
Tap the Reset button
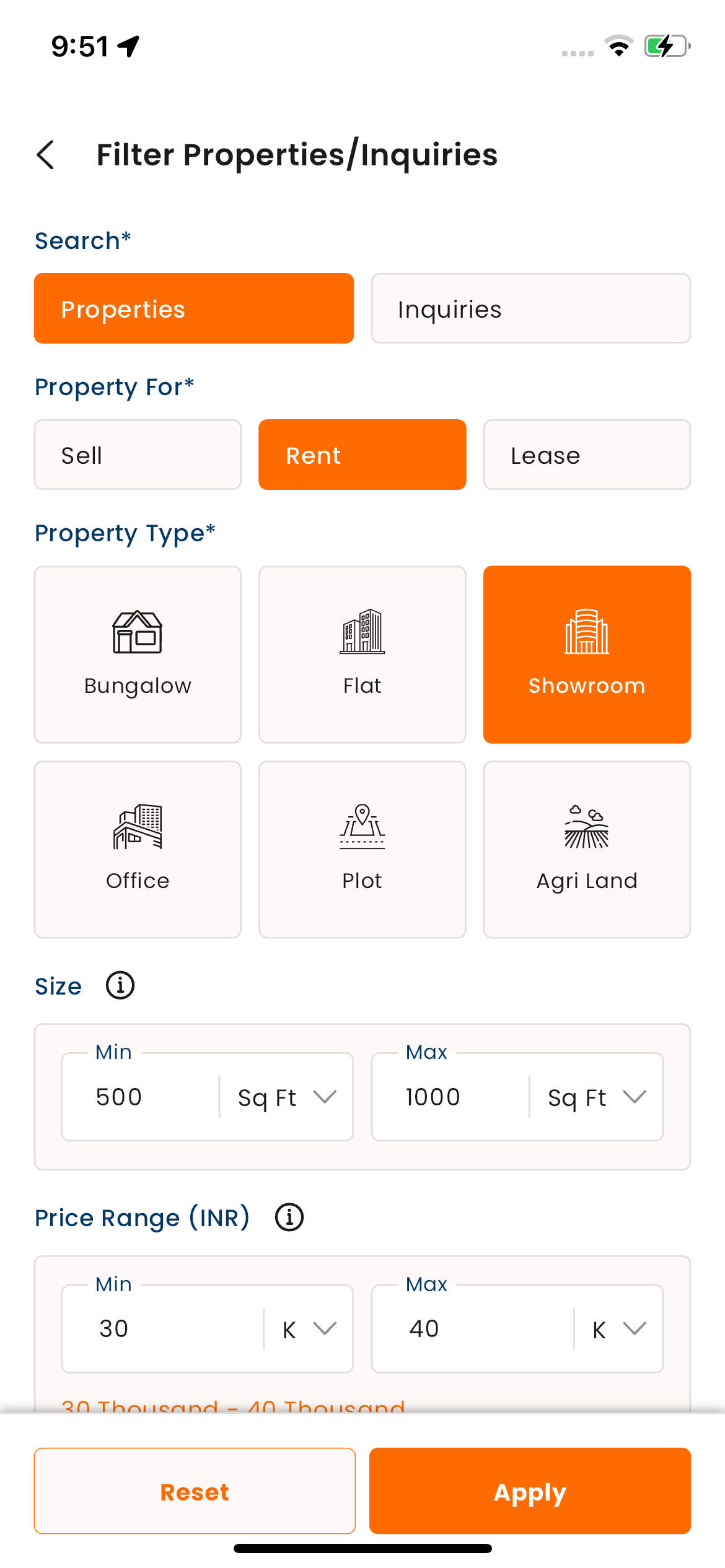click(195, 1491)
